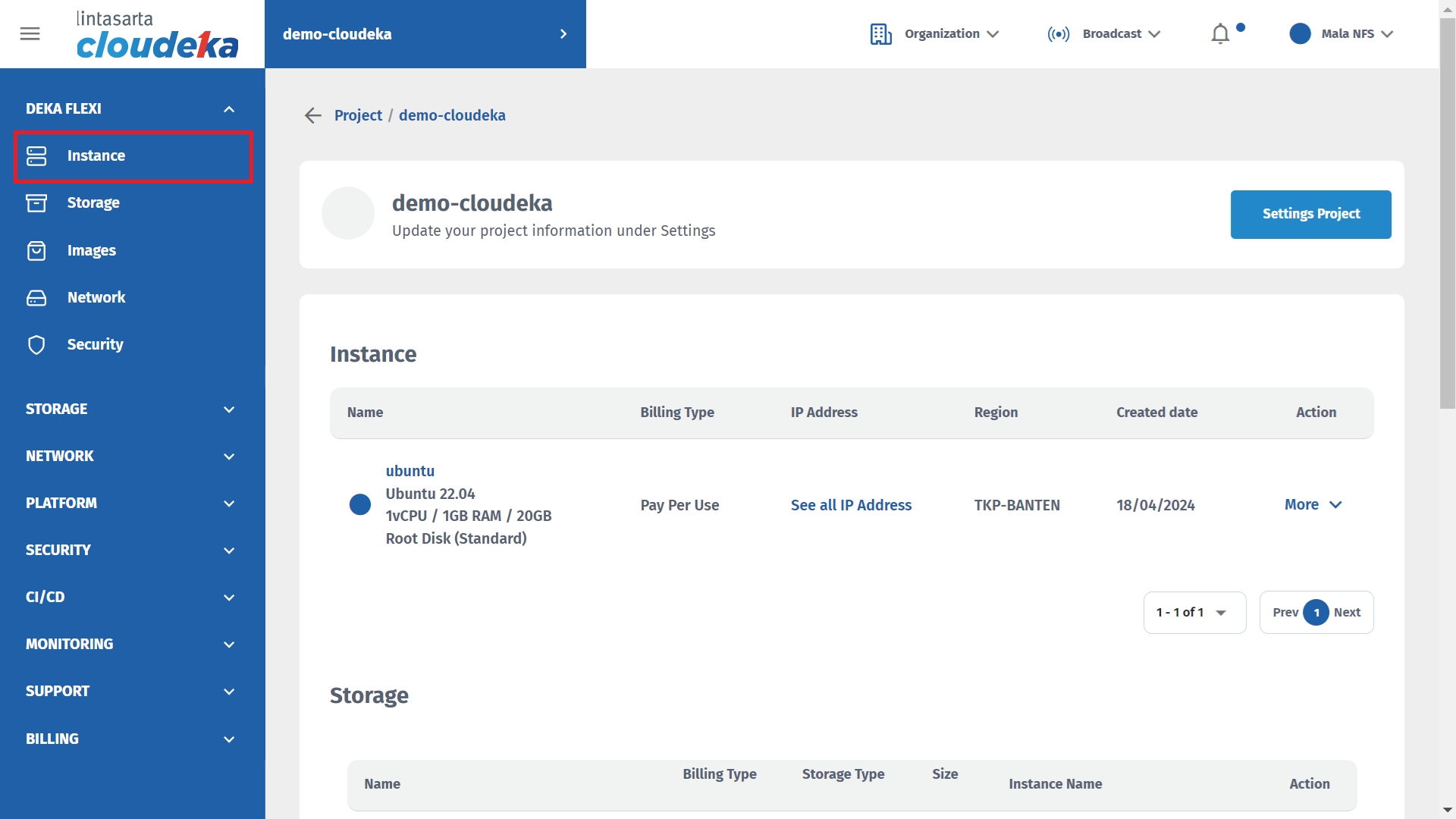Viewport: 1456px width, 819px height.
Task: Click the Broadcast signal icon
Action: (x=1059, y=34)
